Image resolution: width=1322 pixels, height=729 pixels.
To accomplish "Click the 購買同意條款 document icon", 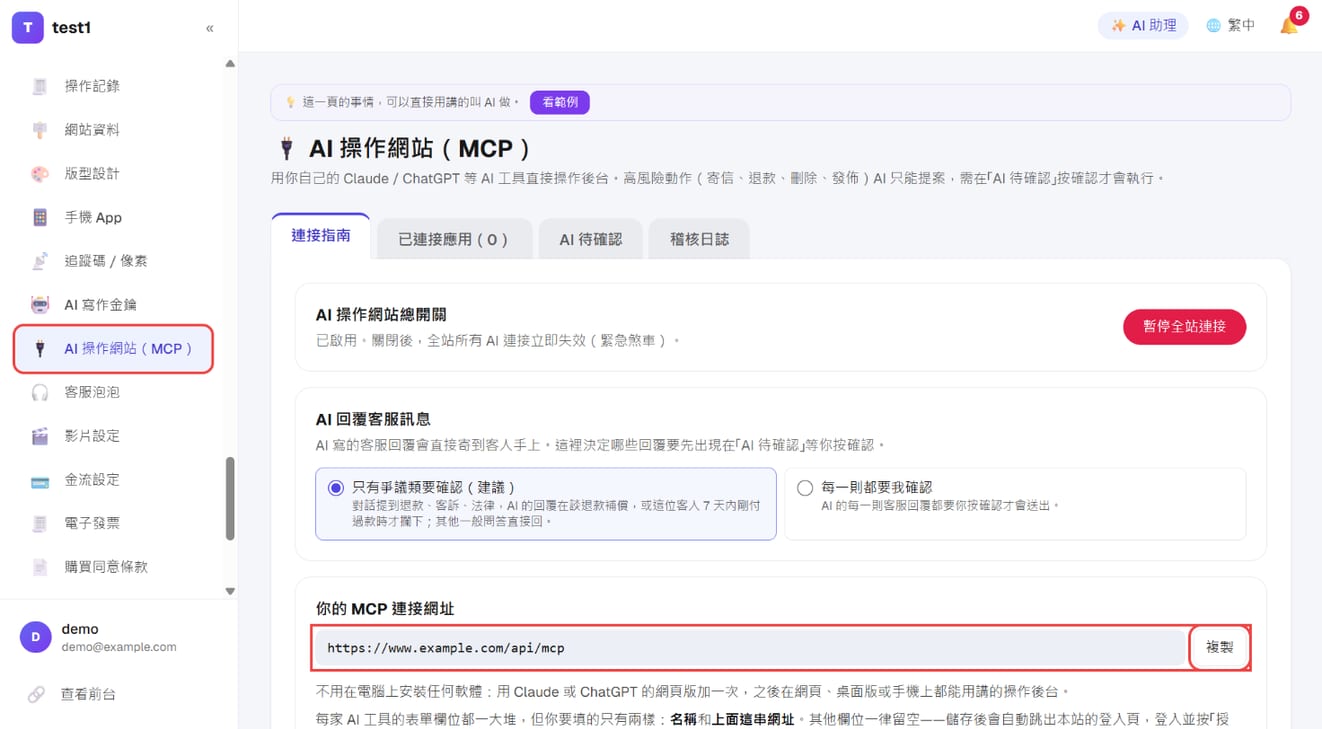I will 40,567.
